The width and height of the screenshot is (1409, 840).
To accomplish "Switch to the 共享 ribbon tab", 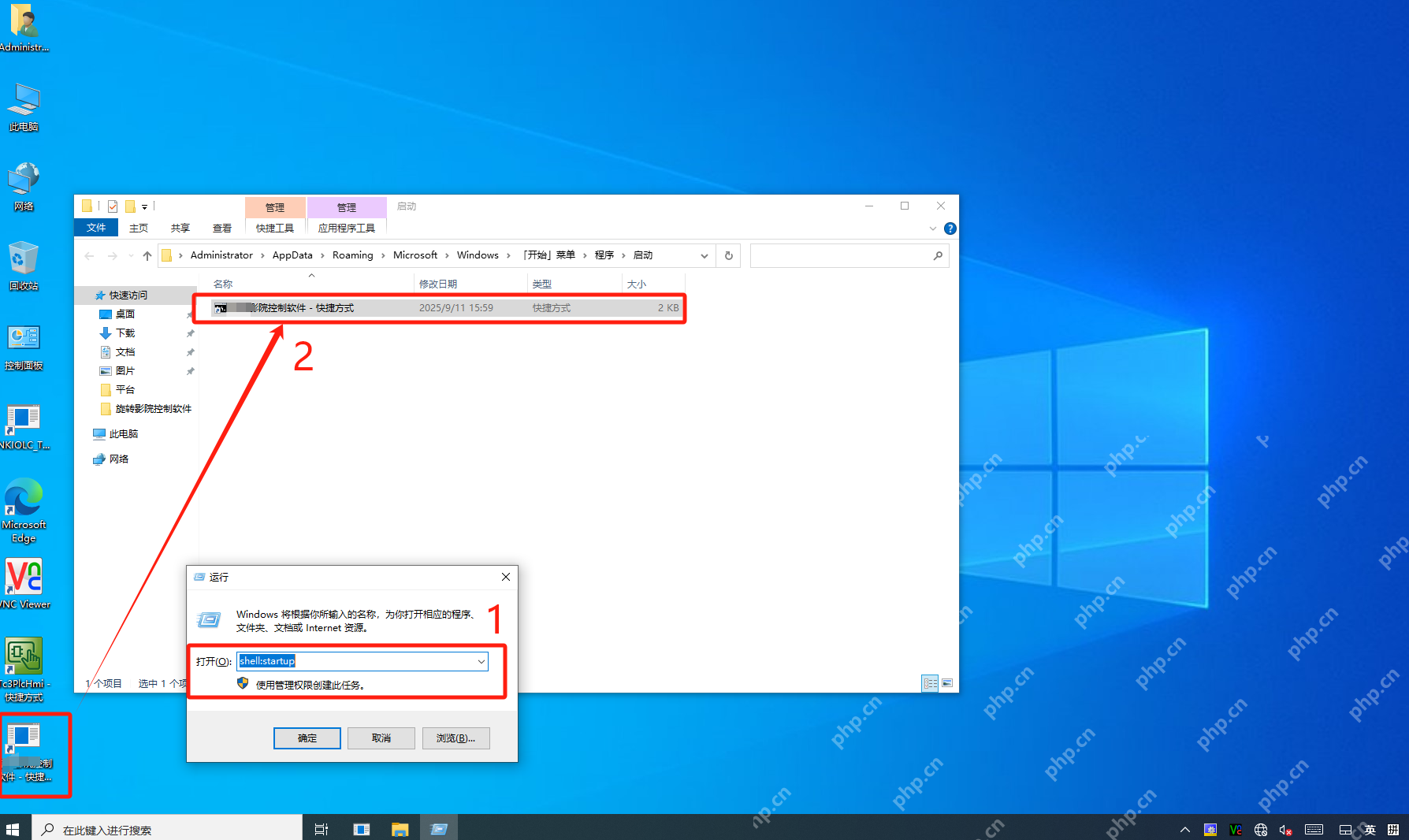I will tap(180, 228).
